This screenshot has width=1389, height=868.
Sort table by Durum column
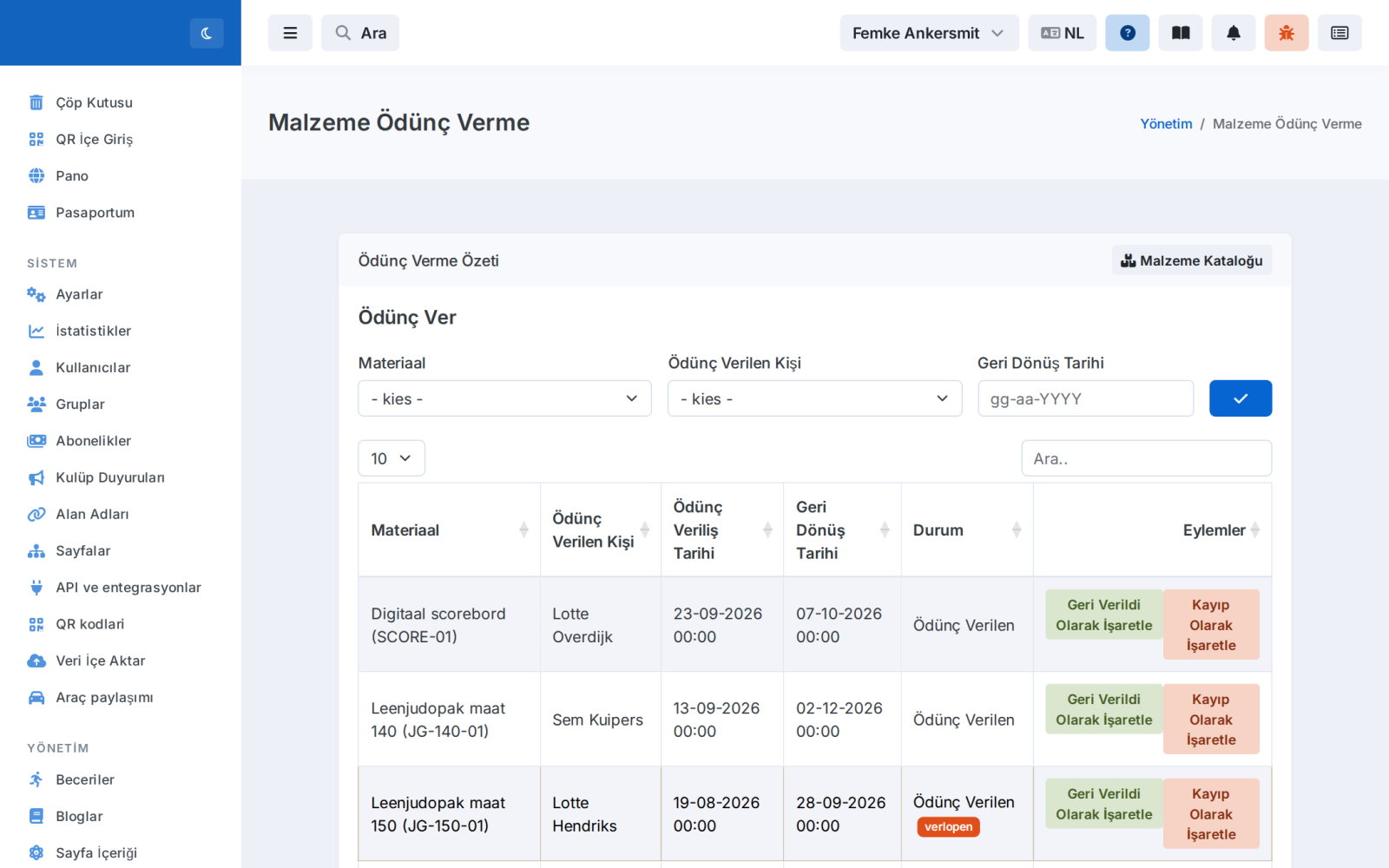(967, 530)
